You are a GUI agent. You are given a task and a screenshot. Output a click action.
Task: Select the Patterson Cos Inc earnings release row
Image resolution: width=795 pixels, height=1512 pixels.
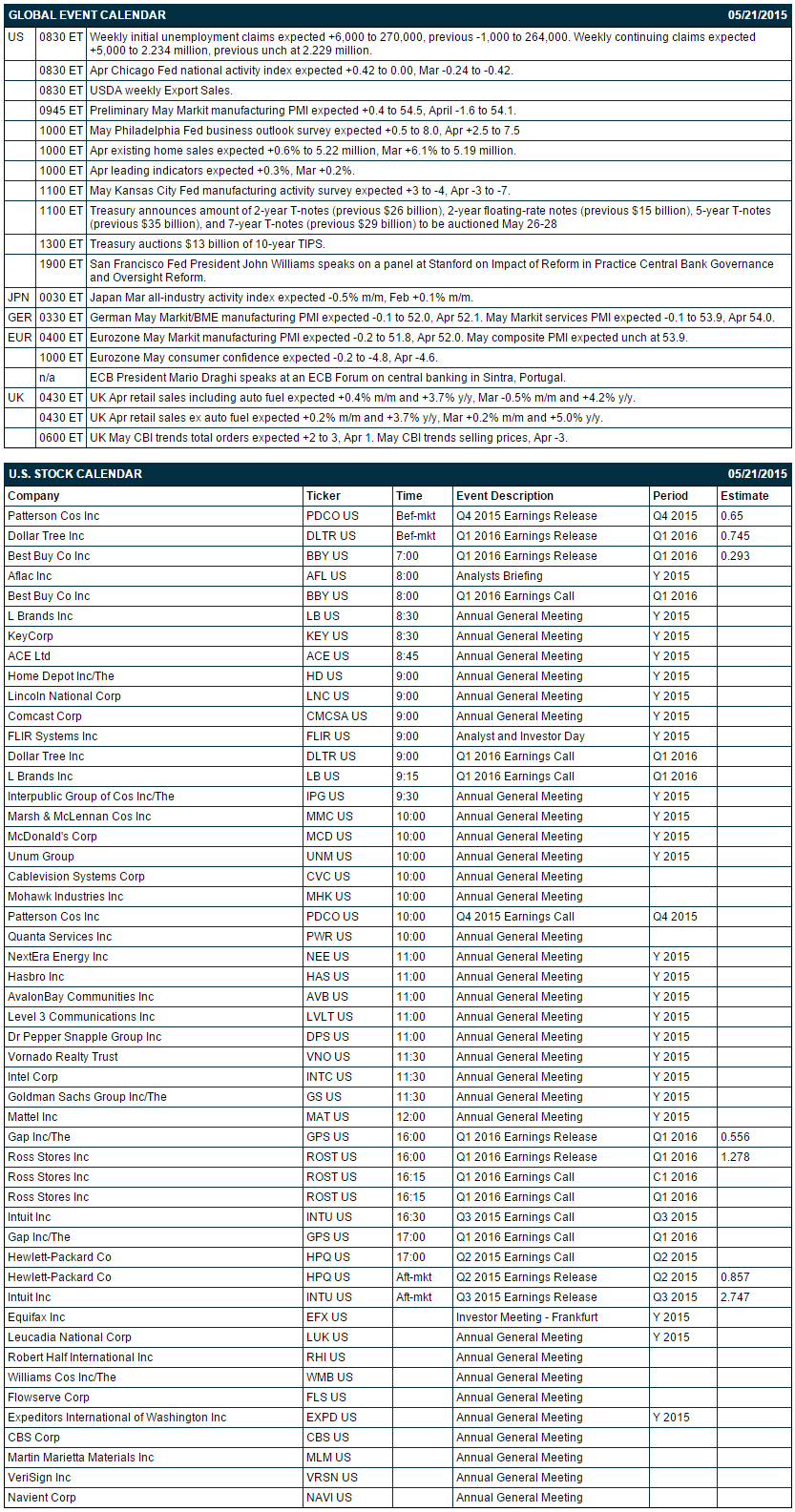(x=398, y=516)
